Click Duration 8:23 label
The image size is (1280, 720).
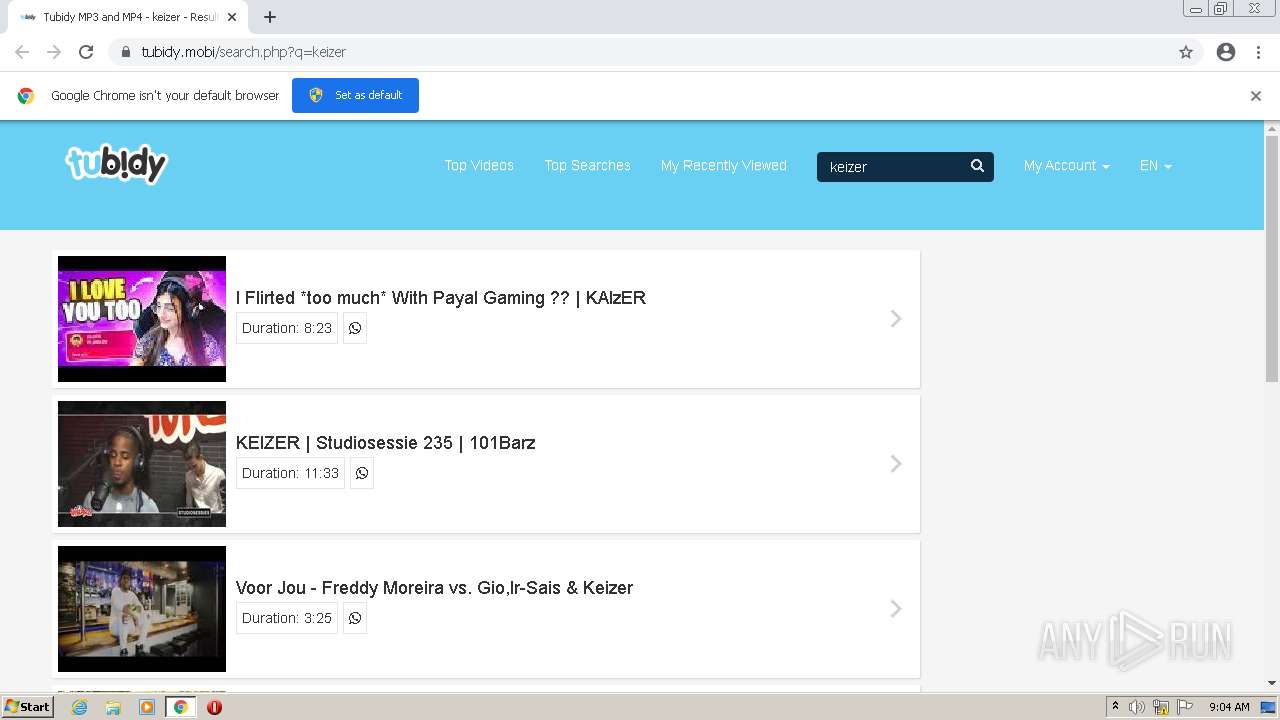(x=287, y=328)
